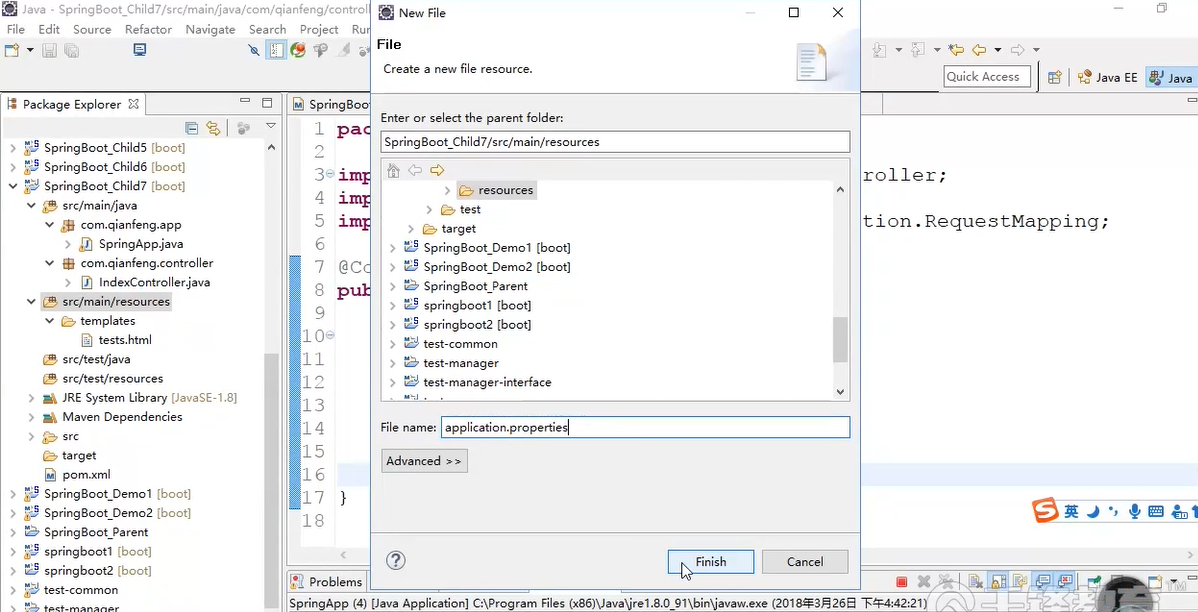Screen dimensions: 1198x612
Task: Switch to the Java perspective
Action: pyautogui.click(x=1172, y=78)
